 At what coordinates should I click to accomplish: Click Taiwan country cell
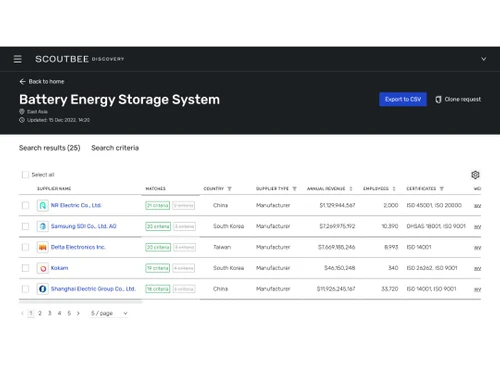222,247
